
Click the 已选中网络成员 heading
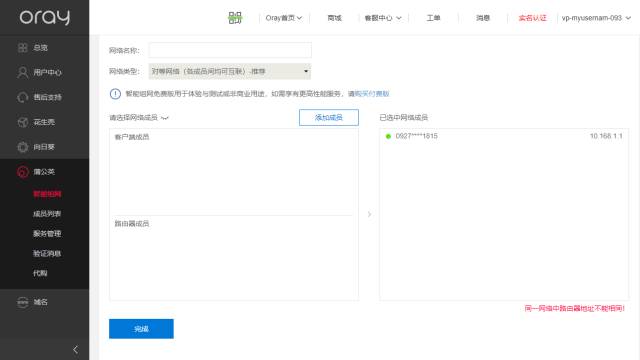[404, 118]
